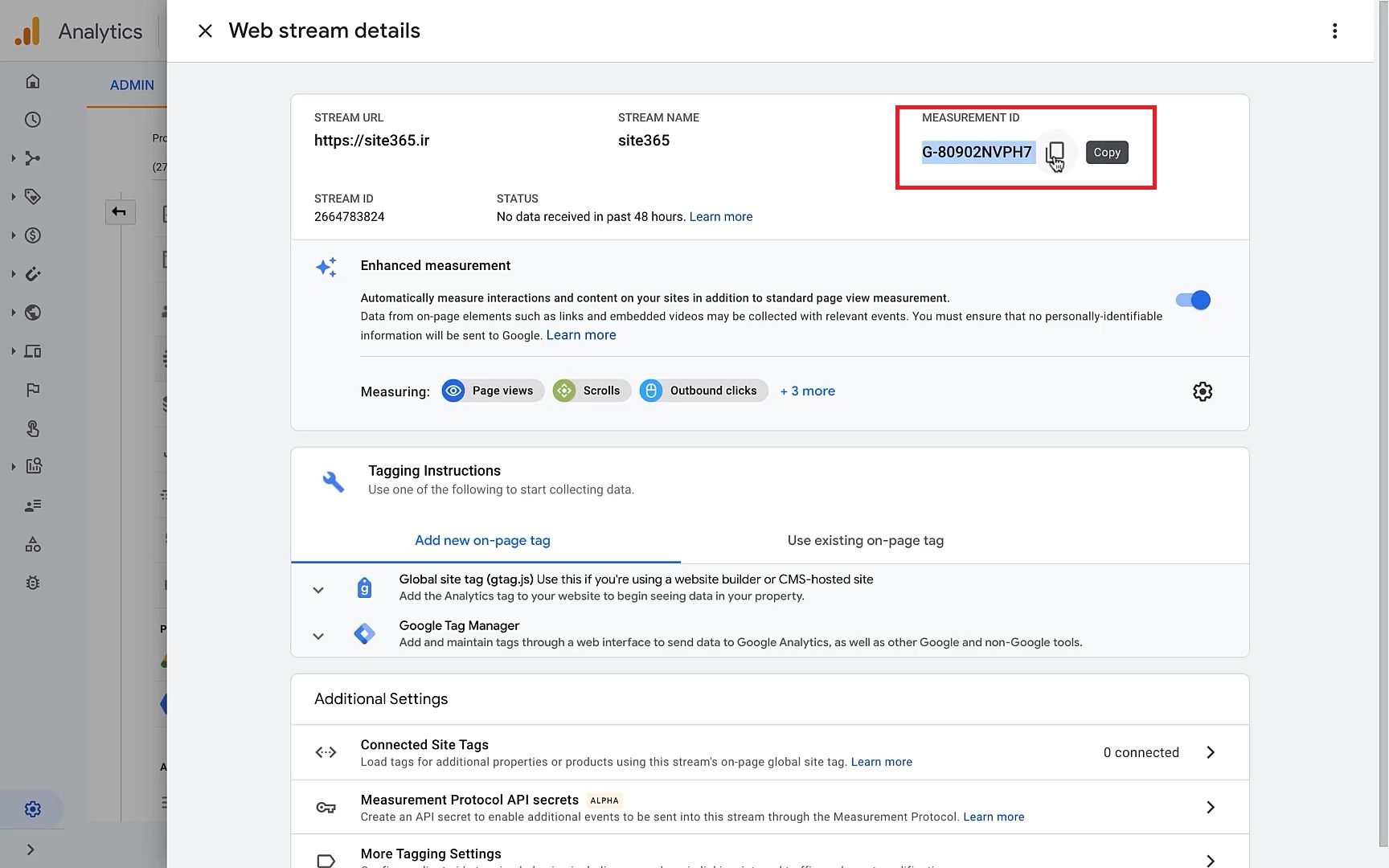Disable the Enhanced measurement toggle
This screenshot has height=868, width=1389.
1193,300
